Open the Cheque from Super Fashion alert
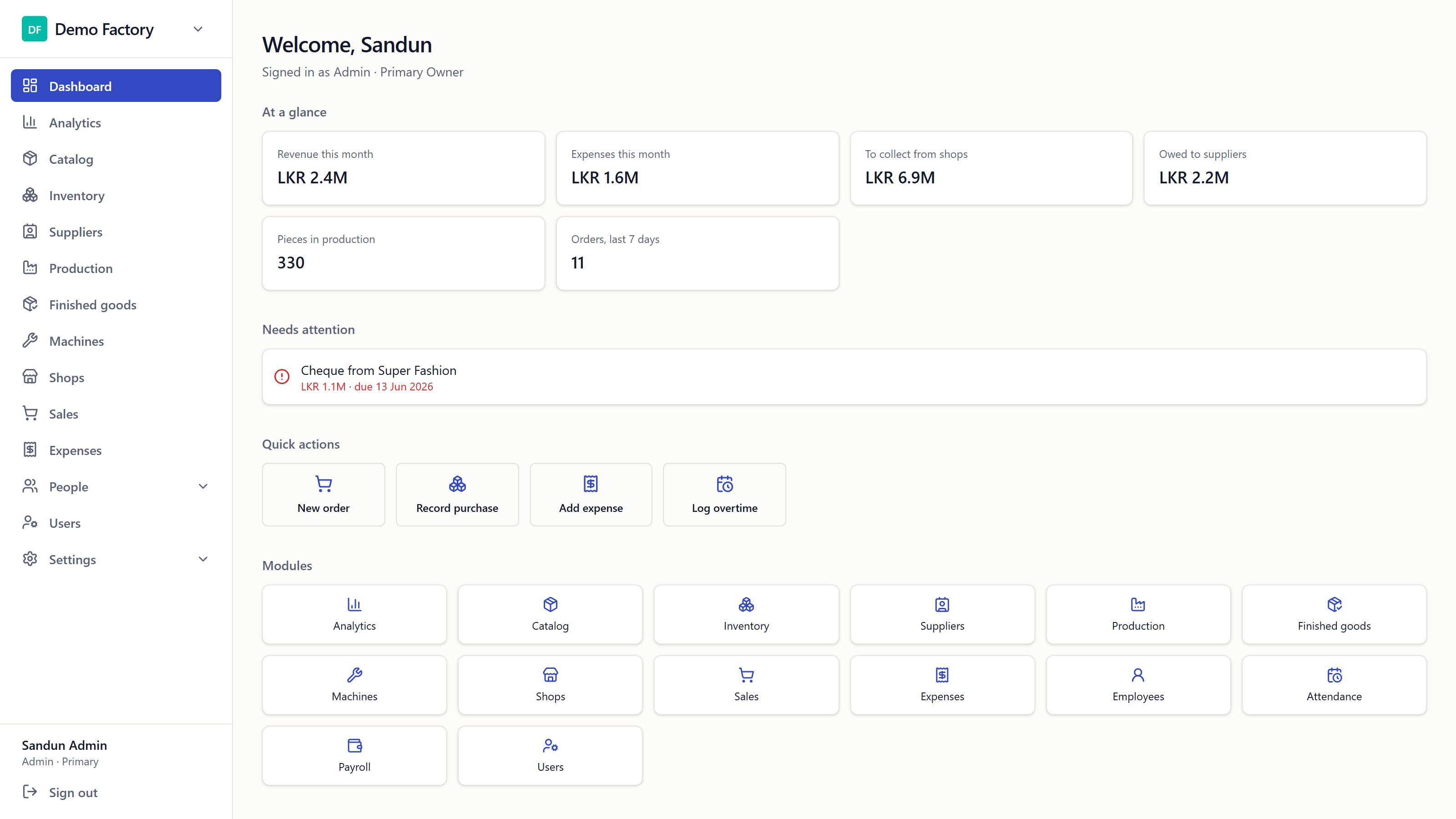Viewport: 1456px width, 819px height. coord(844,376)
